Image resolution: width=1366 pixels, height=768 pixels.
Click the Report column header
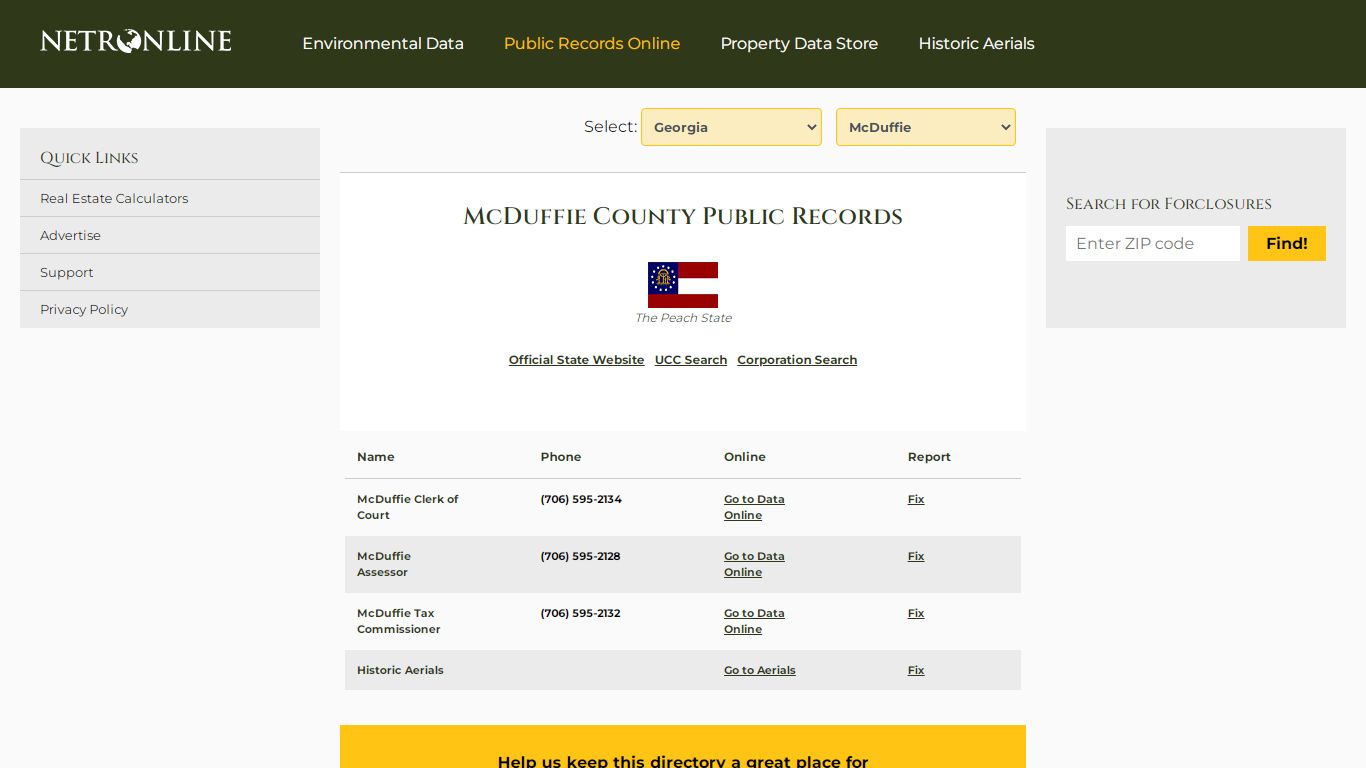click(929, 457)
